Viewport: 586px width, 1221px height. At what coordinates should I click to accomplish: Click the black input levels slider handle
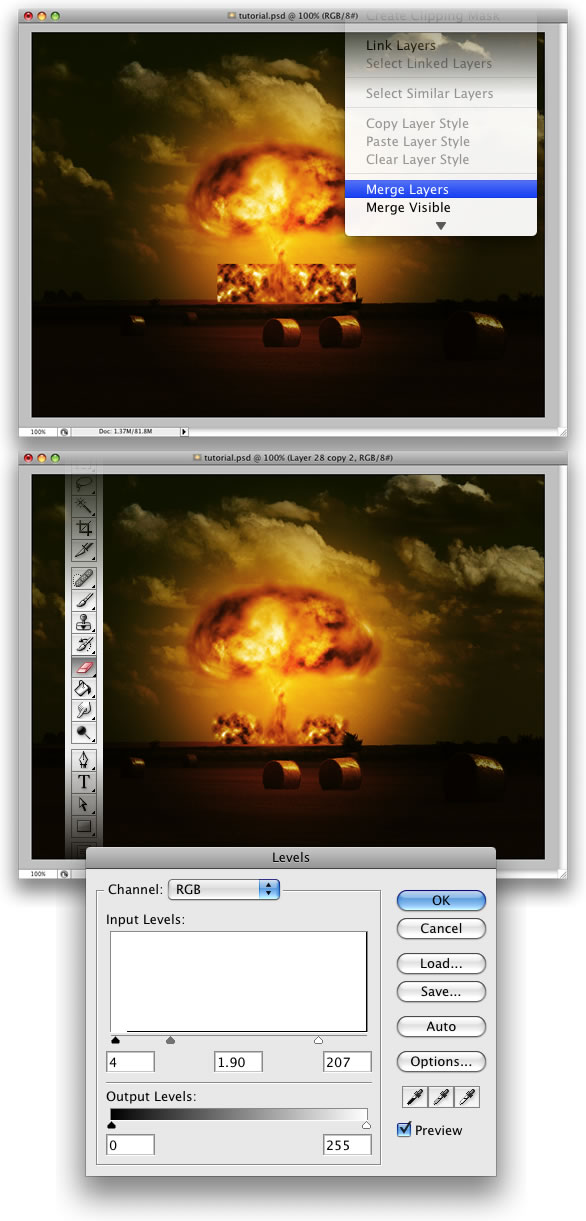(x=115, y=1040)
